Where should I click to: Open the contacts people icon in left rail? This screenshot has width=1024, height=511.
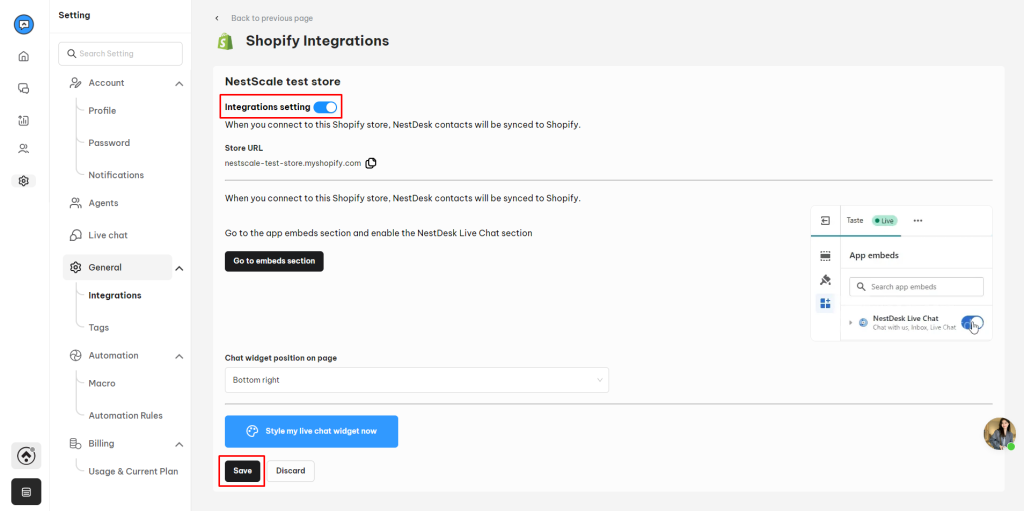coord(24,149)
